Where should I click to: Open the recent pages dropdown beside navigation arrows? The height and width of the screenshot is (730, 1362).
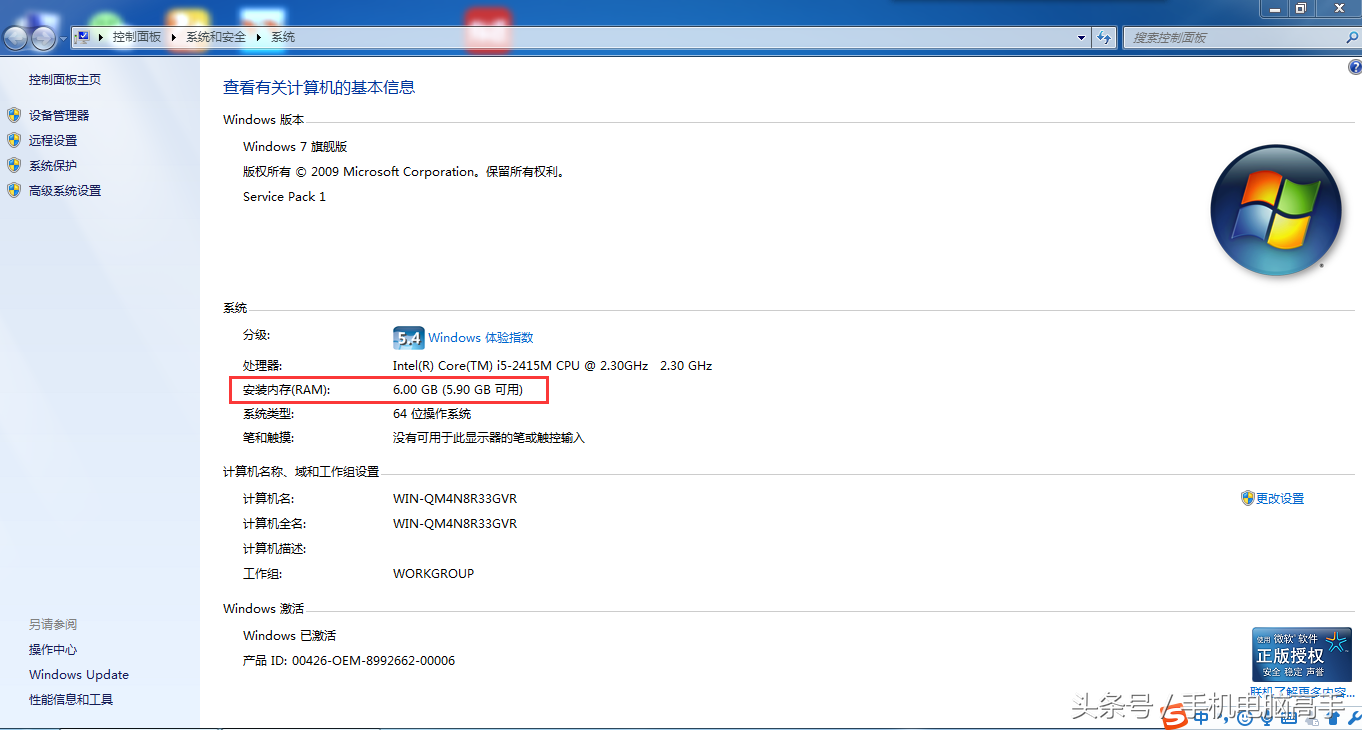tap(62, 38)
